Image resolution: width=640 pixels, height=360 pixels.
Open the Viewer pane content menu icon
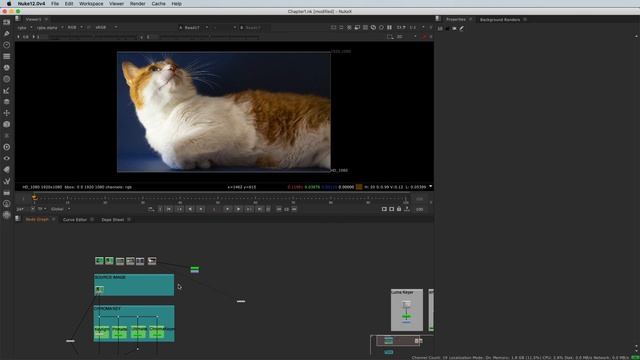coord(18,19)
